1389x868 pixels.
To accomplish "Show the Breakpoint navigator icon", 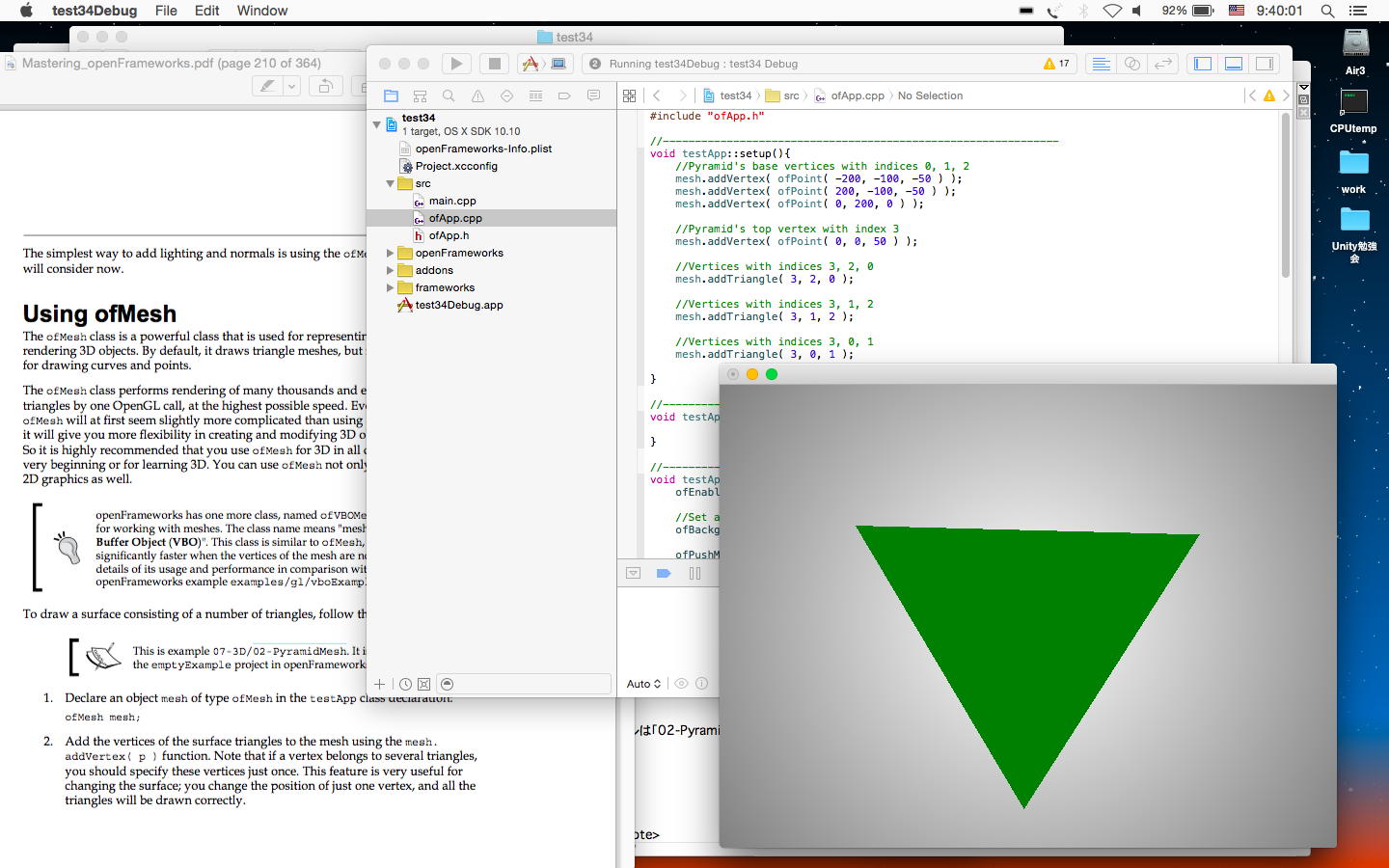I will (564, 95).
